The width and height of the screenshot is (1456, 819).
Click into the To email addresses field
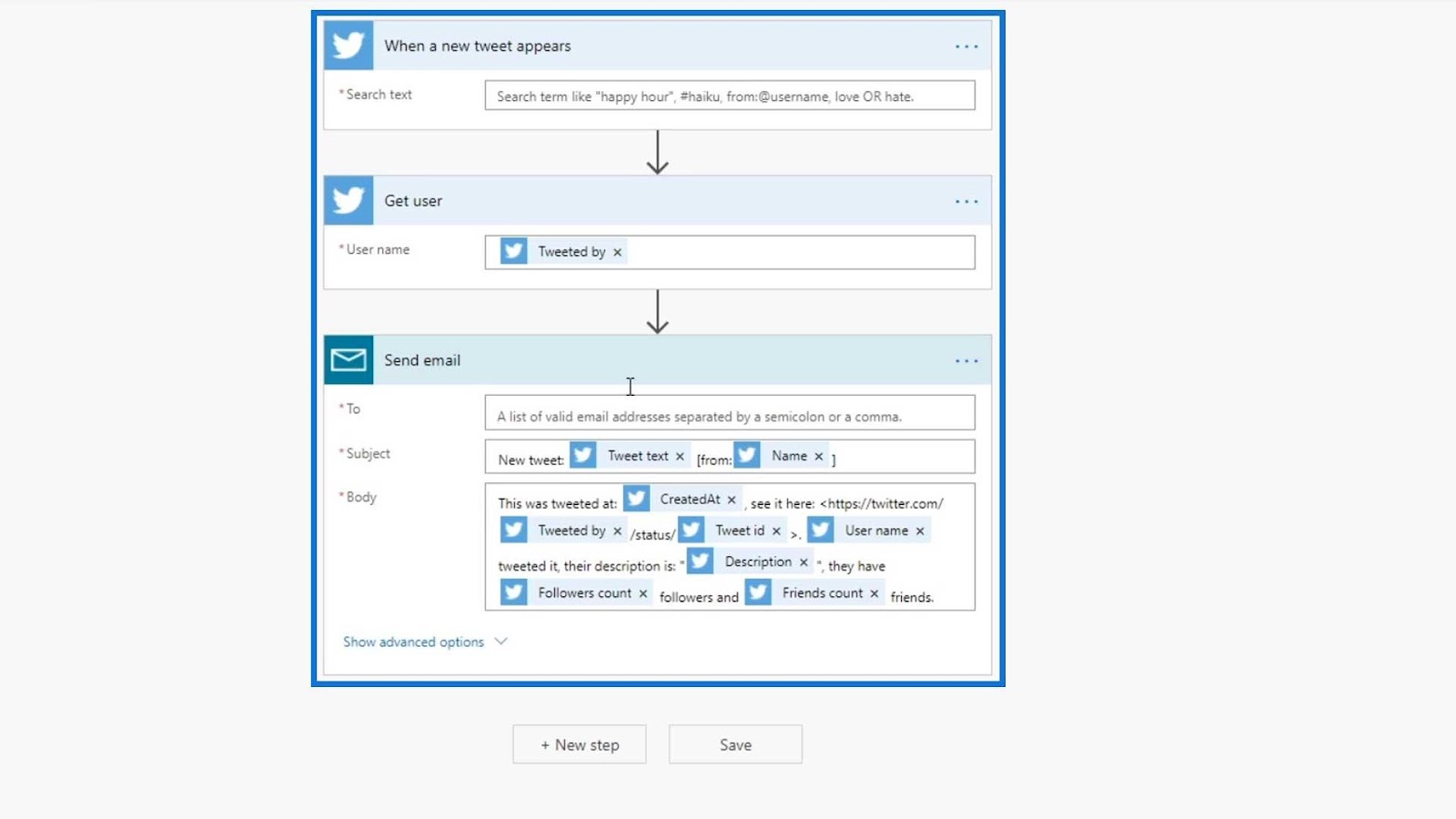[x=730, y=412]
